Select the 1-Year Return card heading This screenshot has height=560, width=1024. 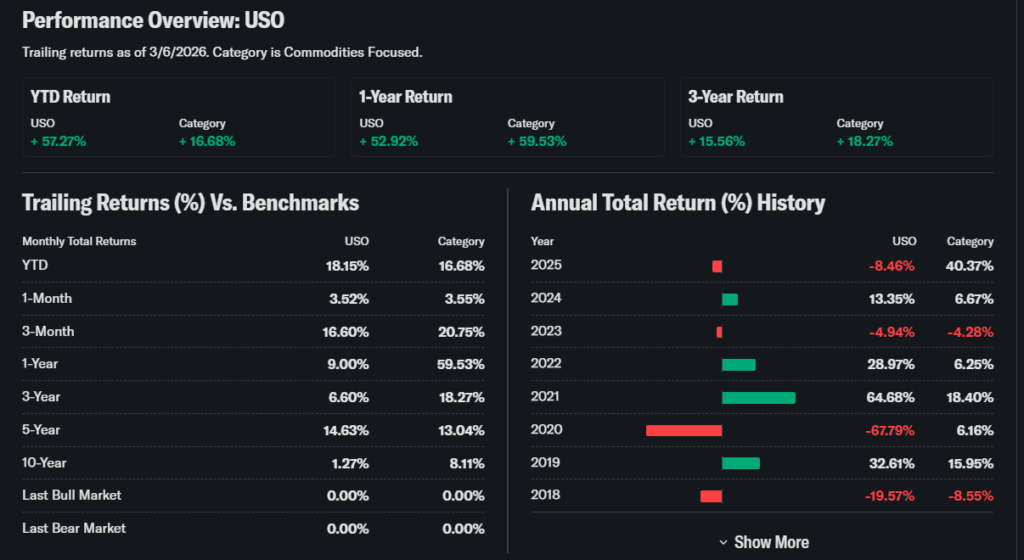coord(406,97)
